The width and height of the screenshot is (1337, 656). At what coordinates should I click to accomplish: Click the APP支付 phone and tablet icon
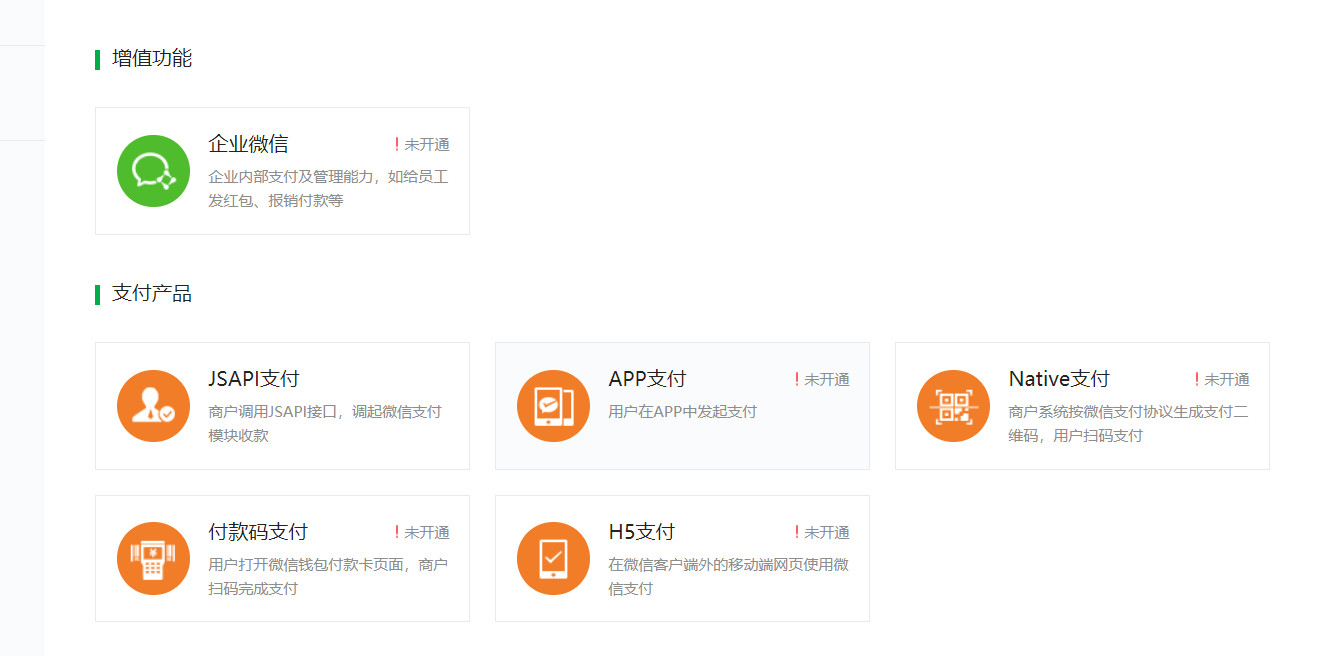click(x=553, y=406)
